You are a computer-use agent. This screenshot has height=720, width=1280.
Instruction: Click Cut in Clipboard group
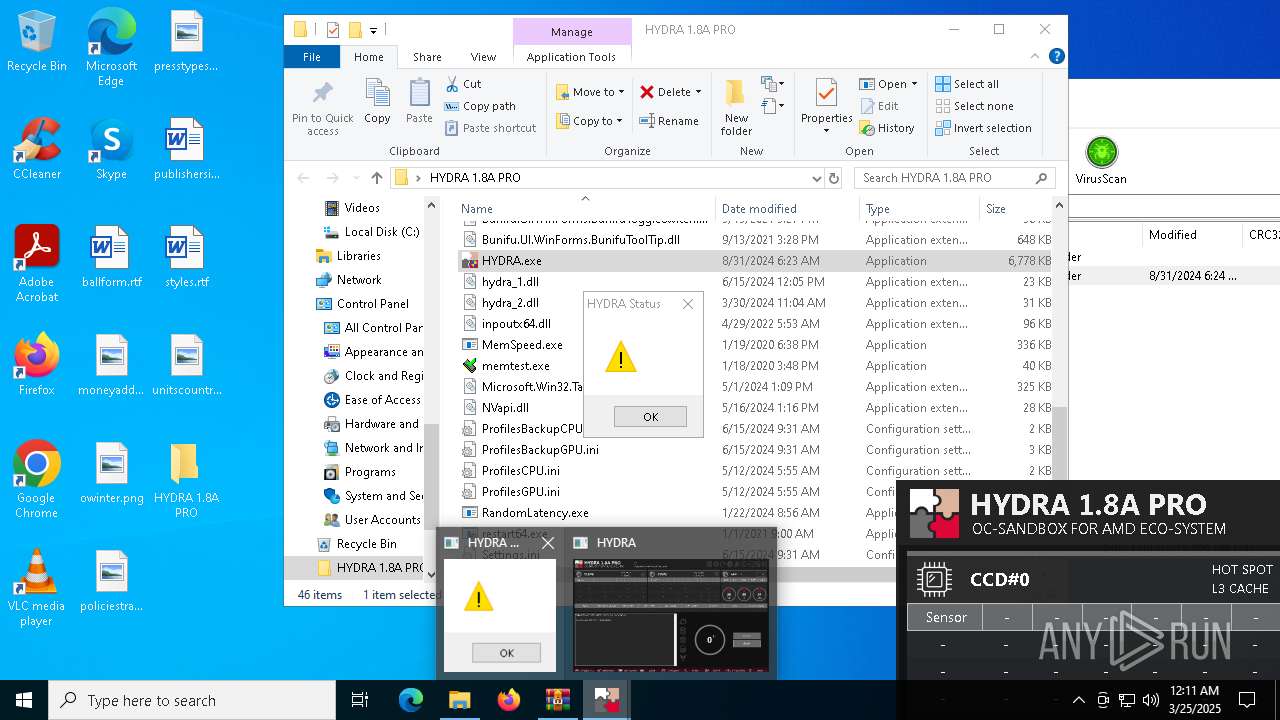[x=463, y=84]
